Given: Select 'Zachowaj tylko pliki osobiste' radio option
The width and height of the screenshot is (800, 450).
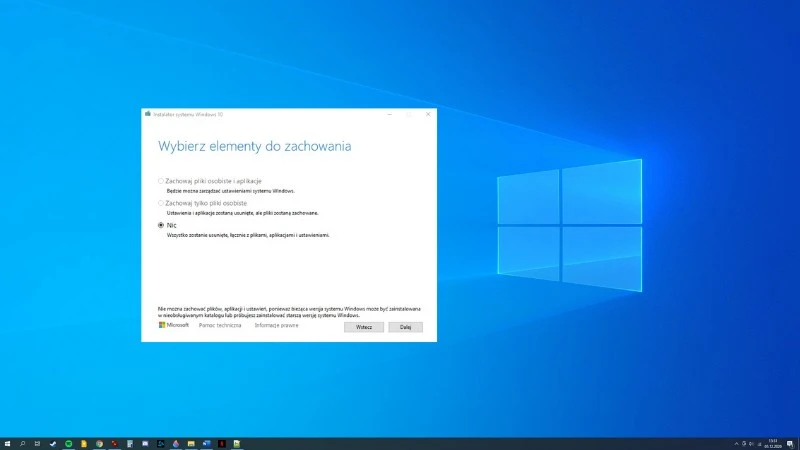Looking at the screenshot, I should (x=203, y=203).
